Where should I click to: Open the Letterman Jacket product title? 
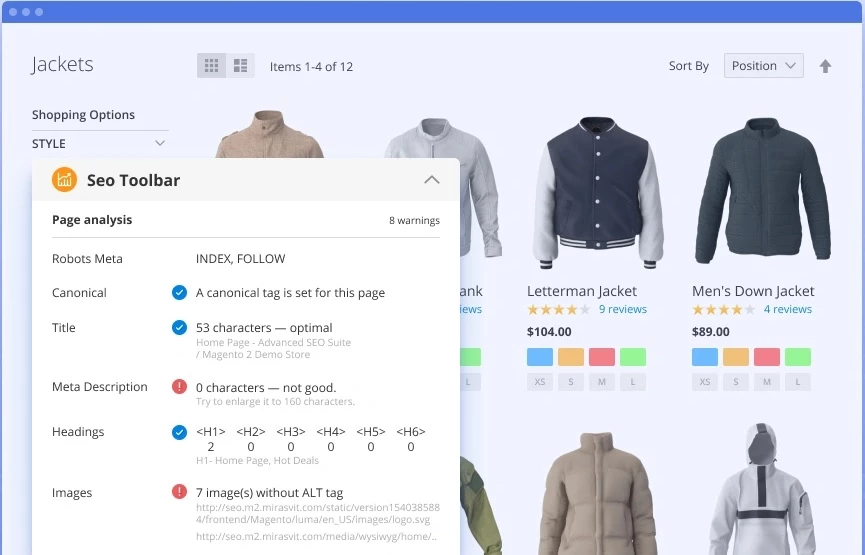pos(581,291)
